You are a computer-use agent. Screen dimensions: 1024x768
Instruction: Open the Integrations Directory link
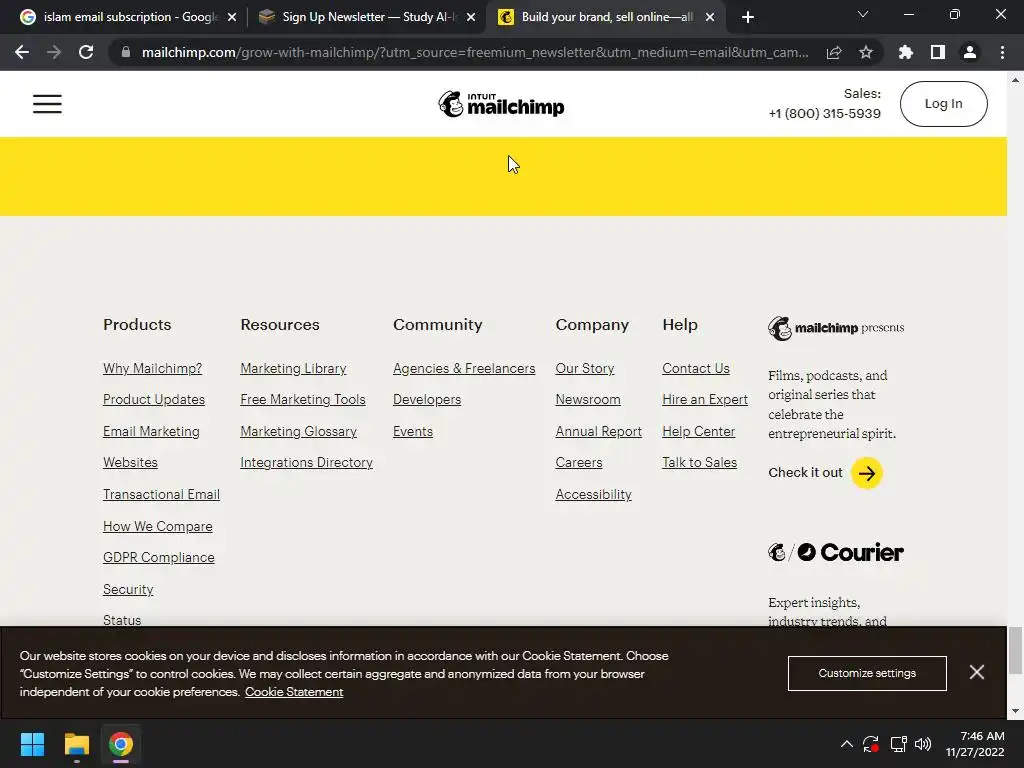coord(306,462)
